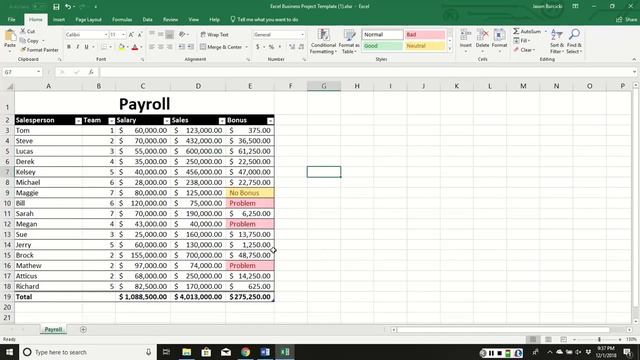Switch to Normal view in status bar
This screenshot has width=640, height=360.
(x=533, y=340)
